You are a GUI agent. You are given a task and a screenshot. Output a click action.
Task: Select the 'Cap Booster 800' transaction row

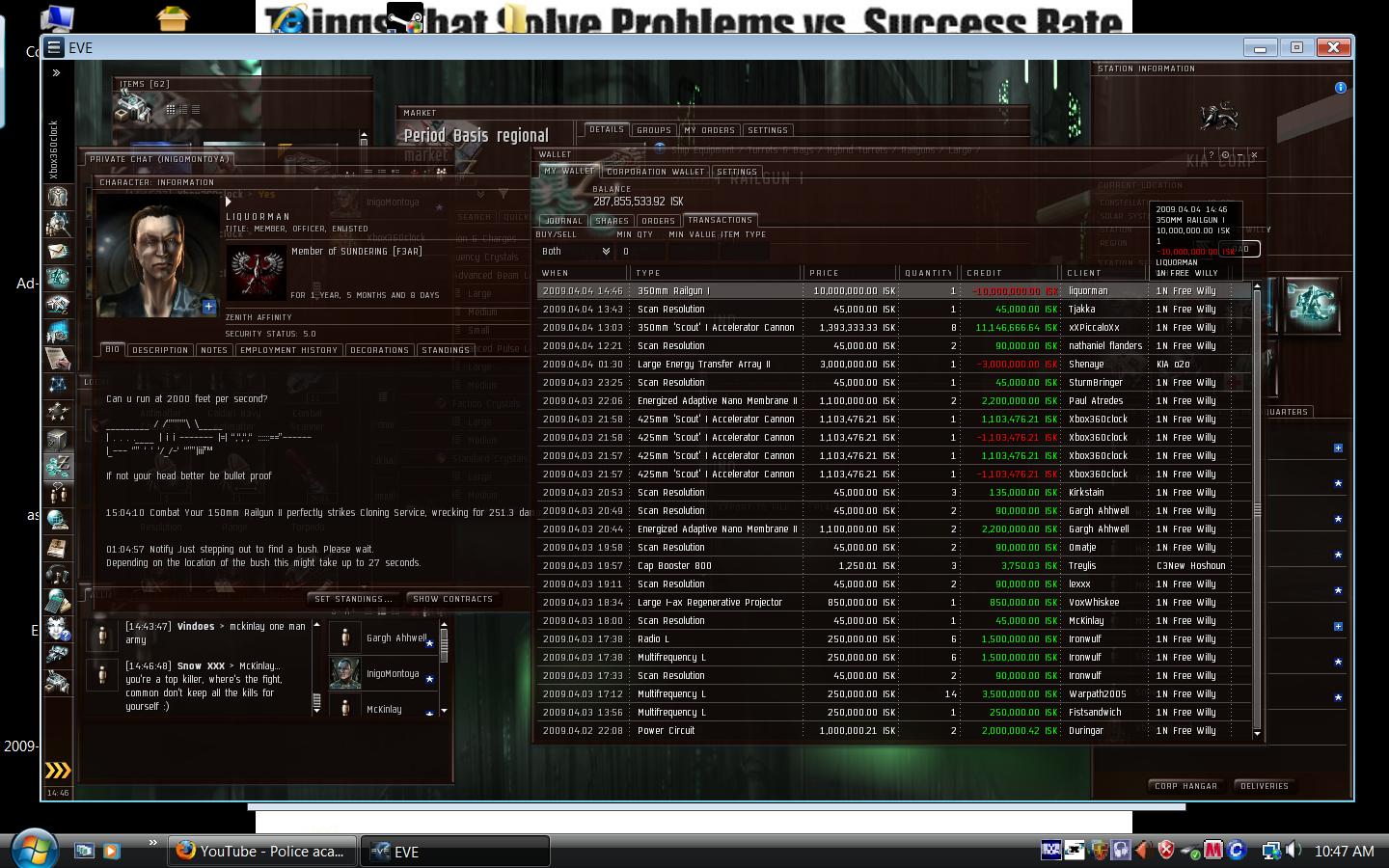(894, 566)
